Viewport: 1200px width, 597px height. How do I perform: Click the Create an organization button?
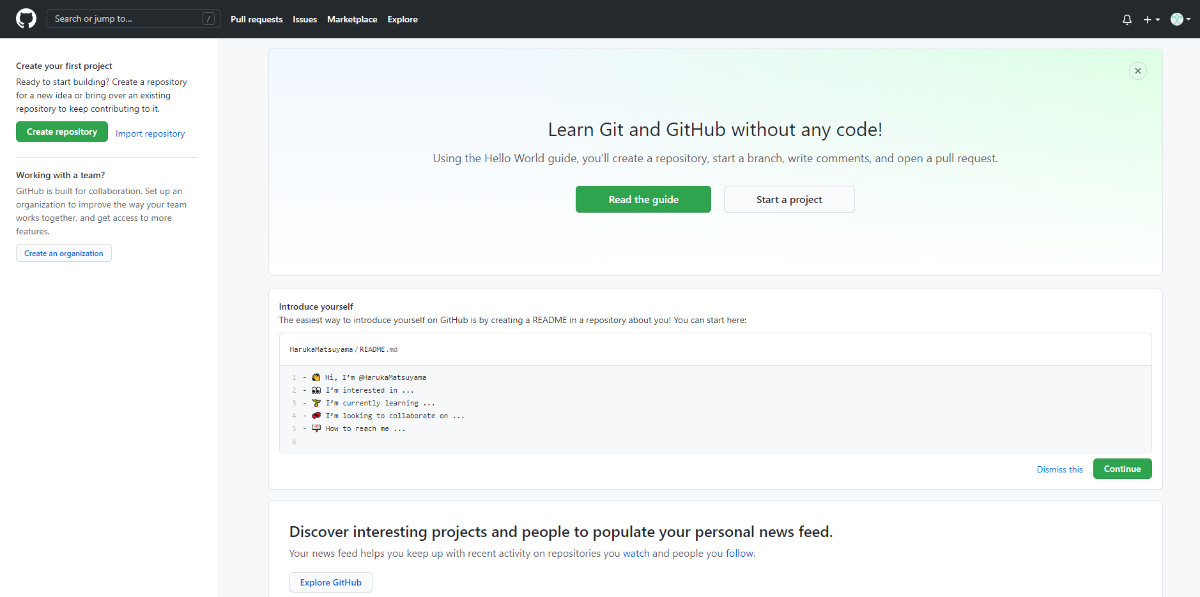point(64,253)
